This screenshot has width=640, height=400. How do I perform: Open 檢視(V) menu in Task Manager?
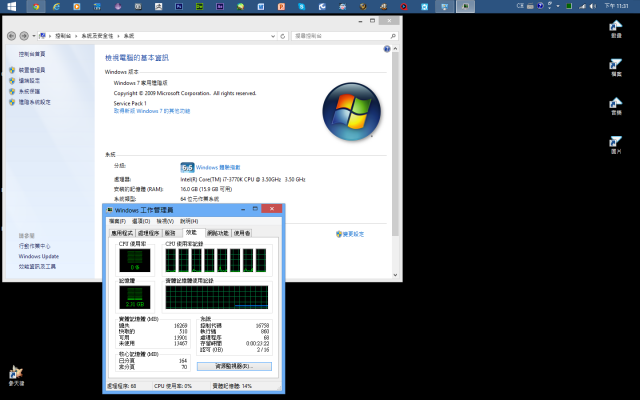[x=165, y=221]
